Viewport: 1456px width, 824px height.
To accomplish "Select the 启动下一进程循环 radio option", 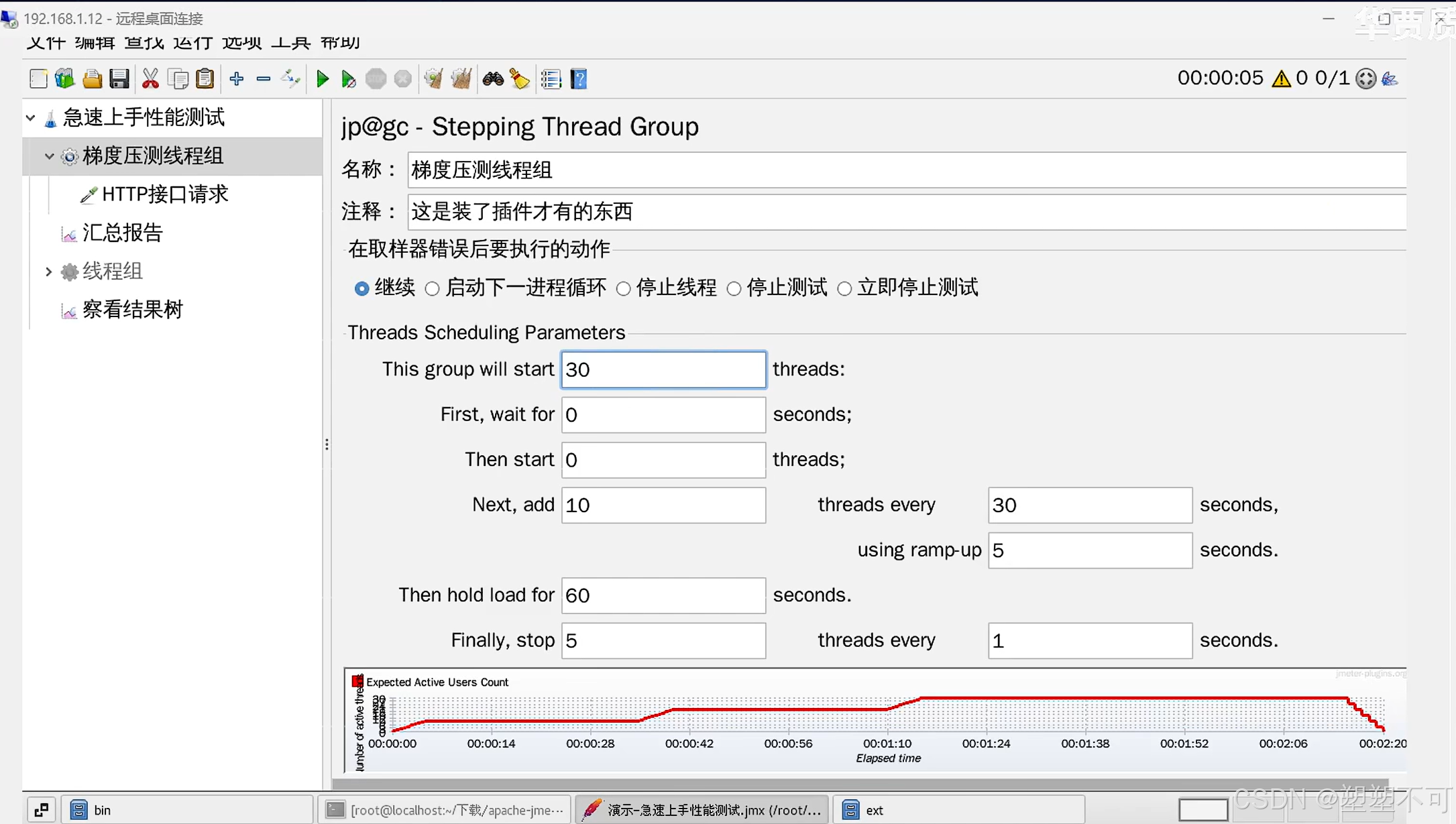I will [x=433, y=289].
